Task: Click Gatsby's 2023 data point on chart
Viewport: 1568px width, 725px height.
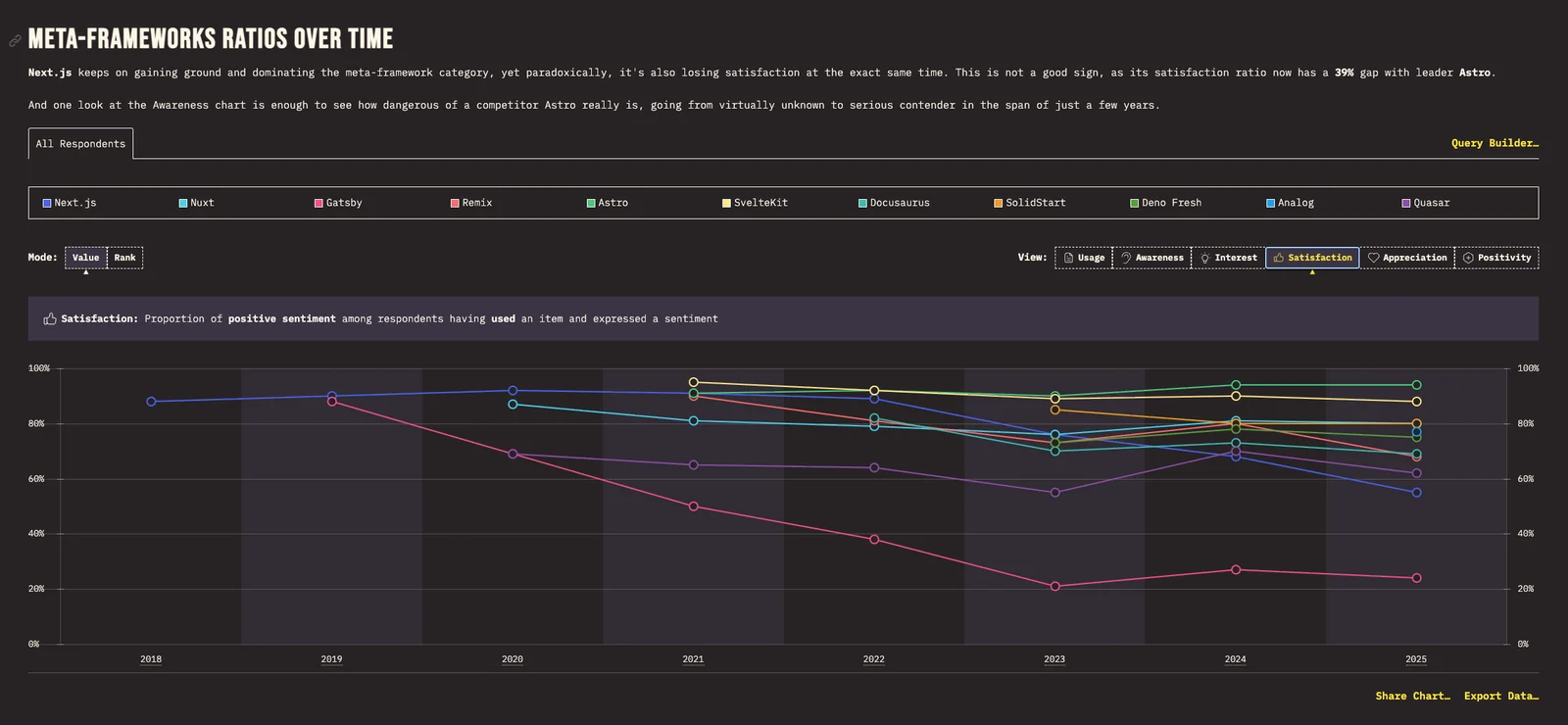Action: coord(1054,586)
